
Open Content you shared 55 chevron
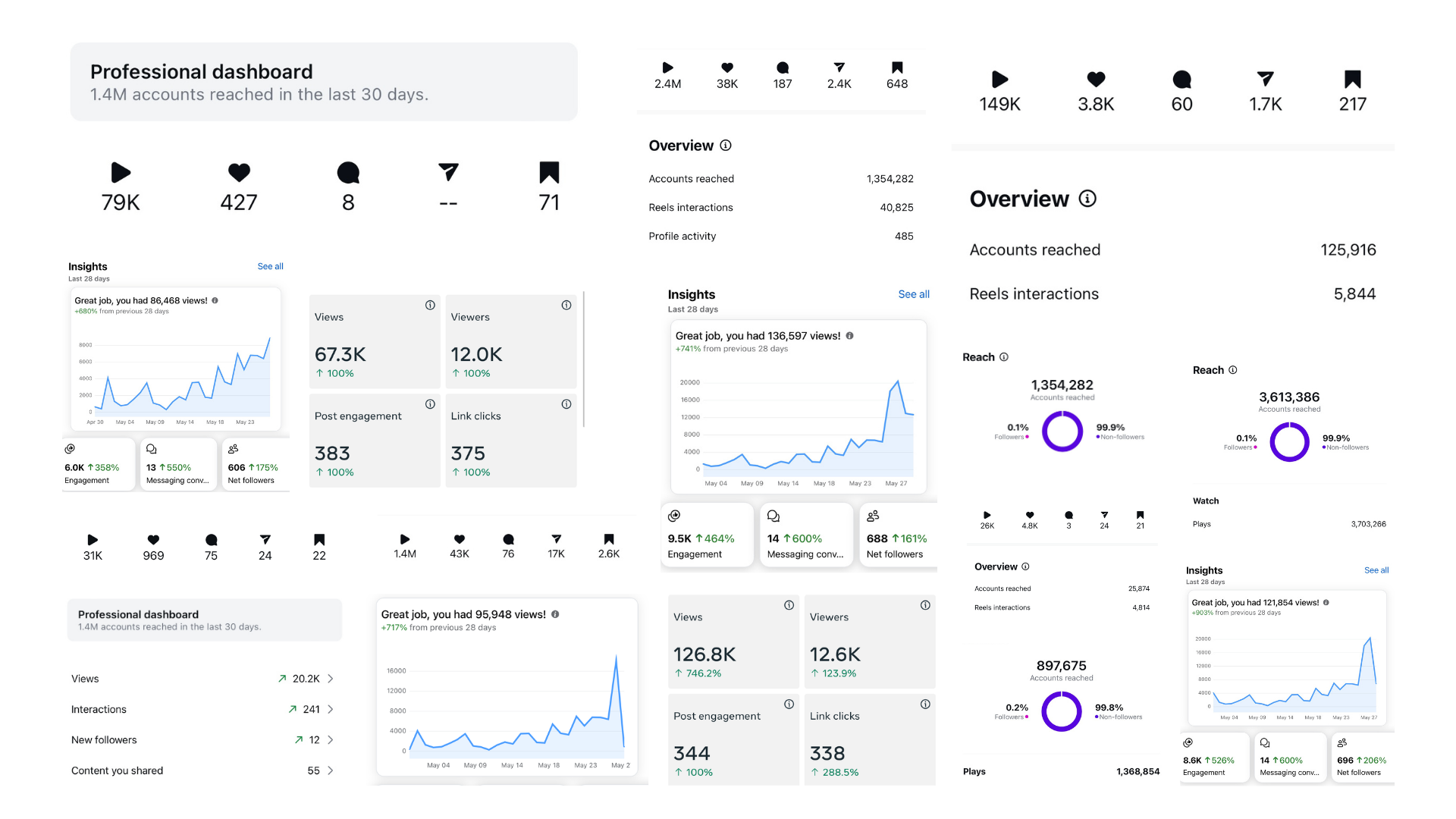pyautogui.click(x=331, y=770)
